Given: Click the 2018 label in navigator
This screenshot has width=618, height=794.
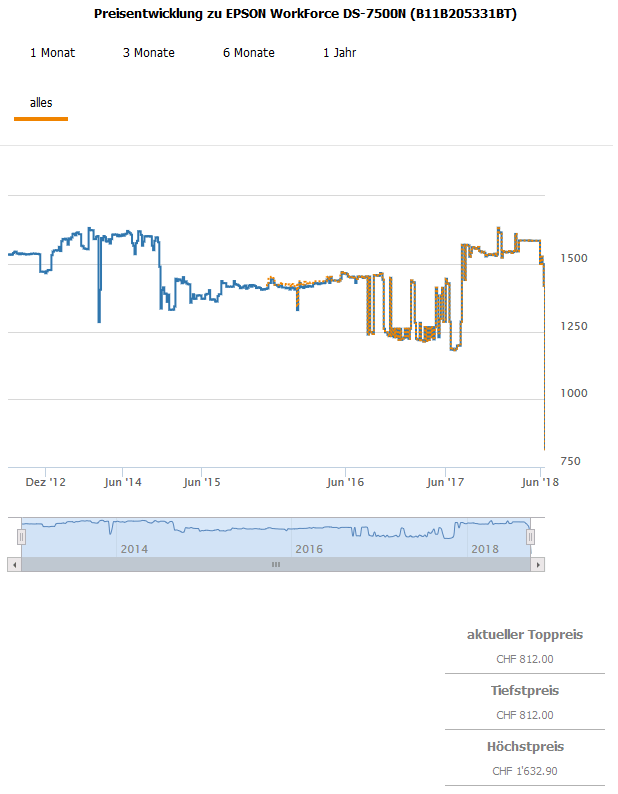Looking at the screenshot, I should 484,549.
